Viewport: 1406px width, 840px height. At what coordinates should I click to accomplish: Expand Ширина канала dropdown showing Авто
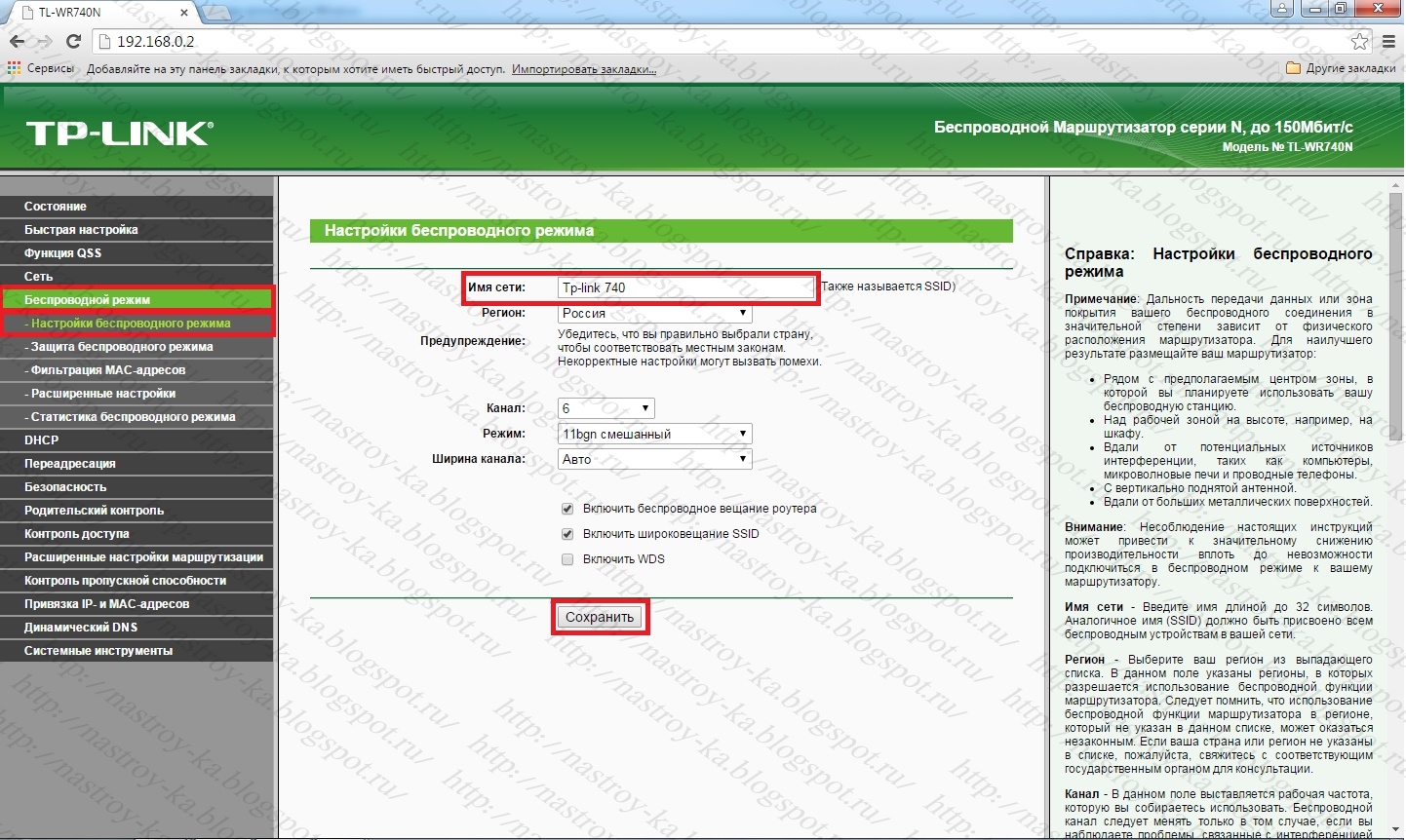[654, 459]
